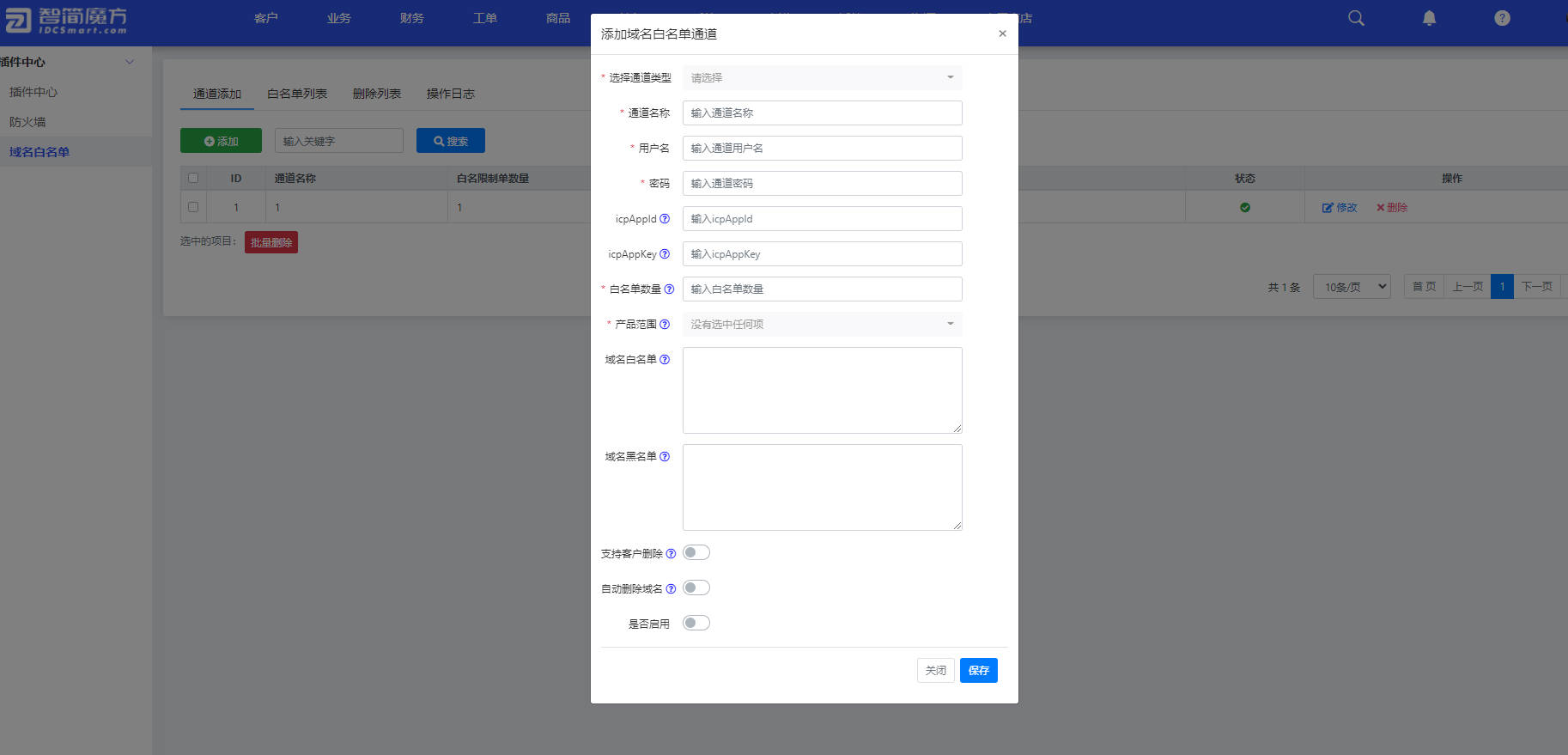Open the 财务 top menu

coord(412,18)
